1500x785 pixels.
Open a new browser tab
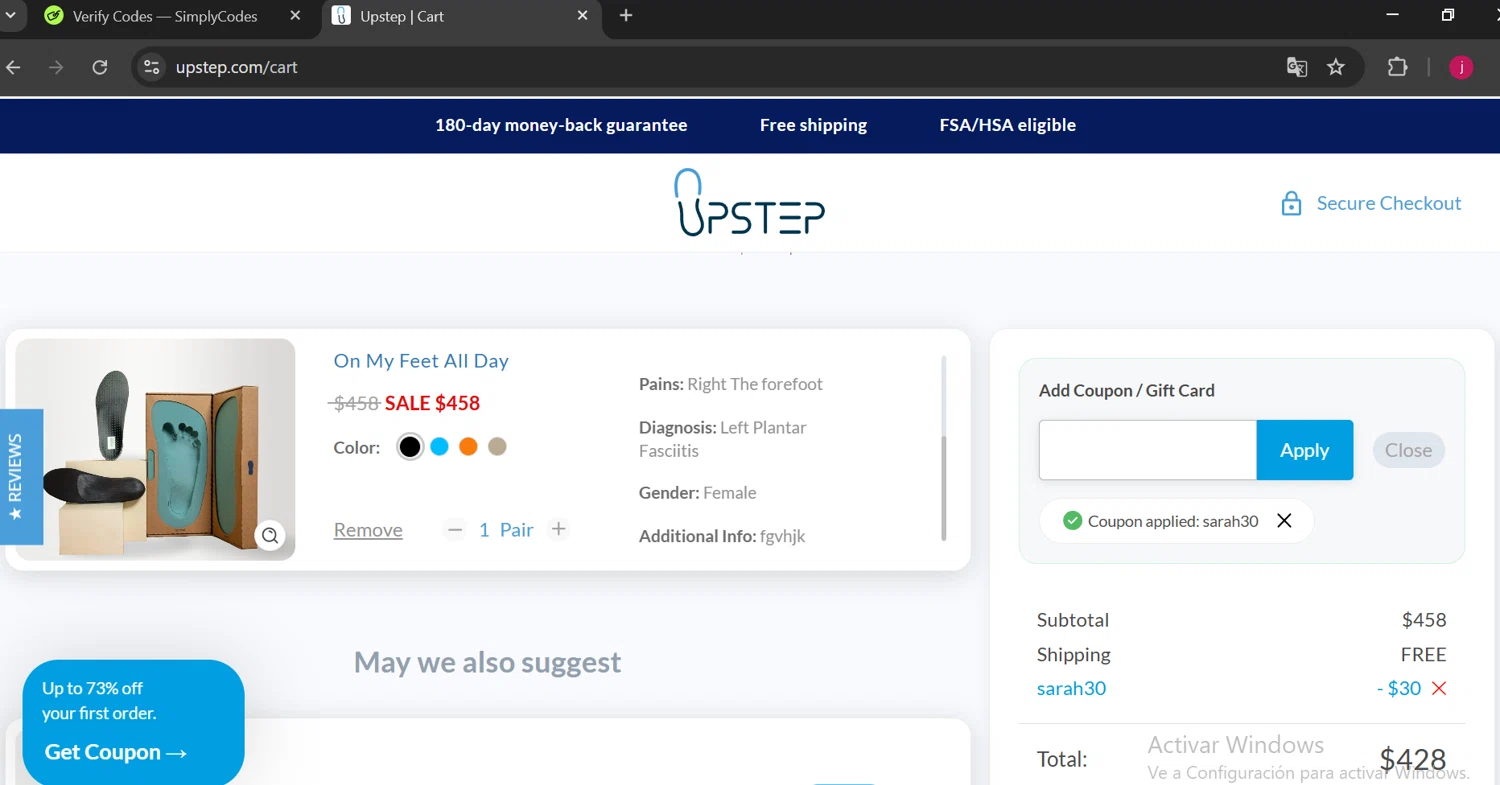point(626,16)
